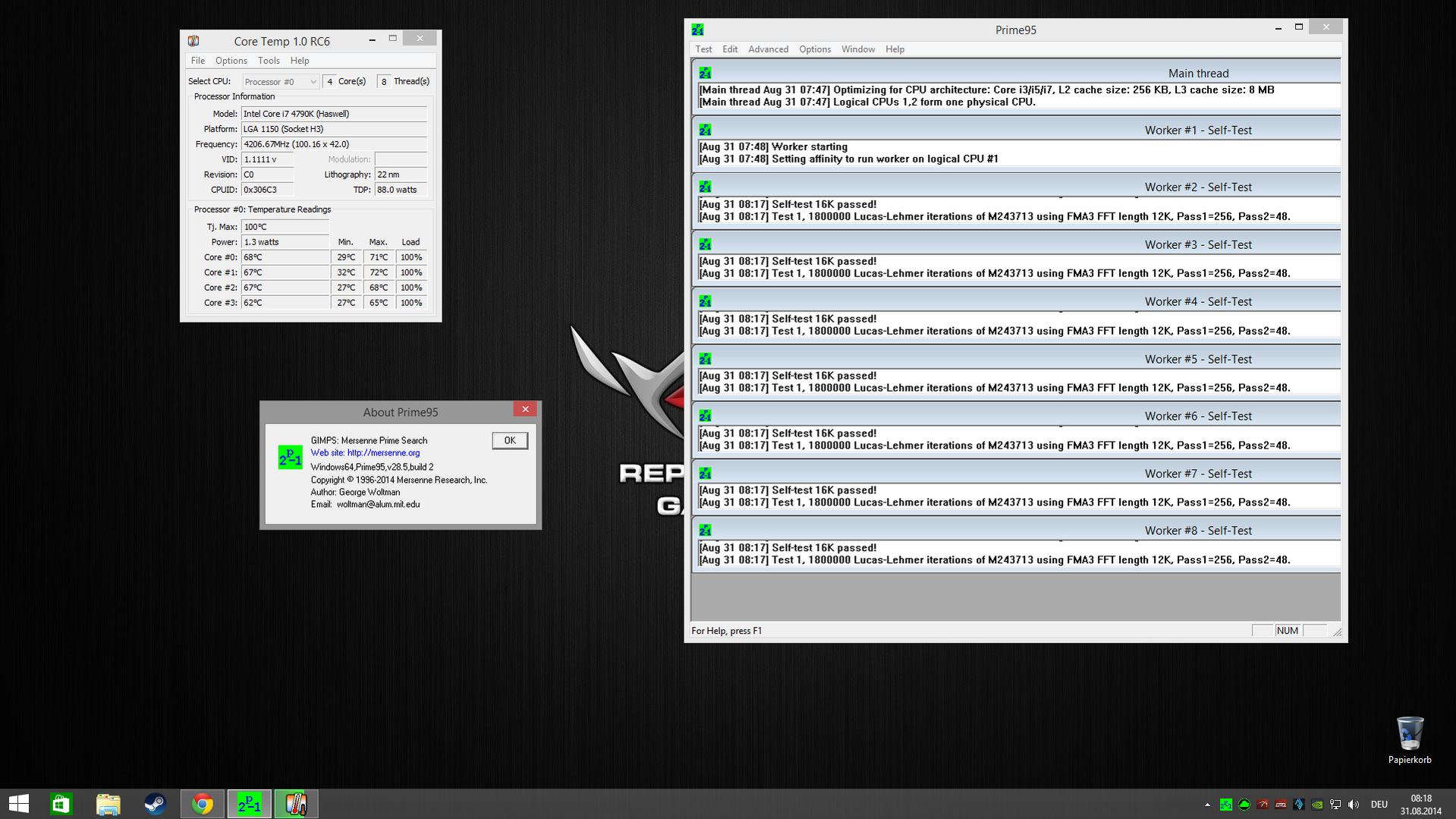
Task: Click the Worker #4 pane icon
Action: point(705,301)
